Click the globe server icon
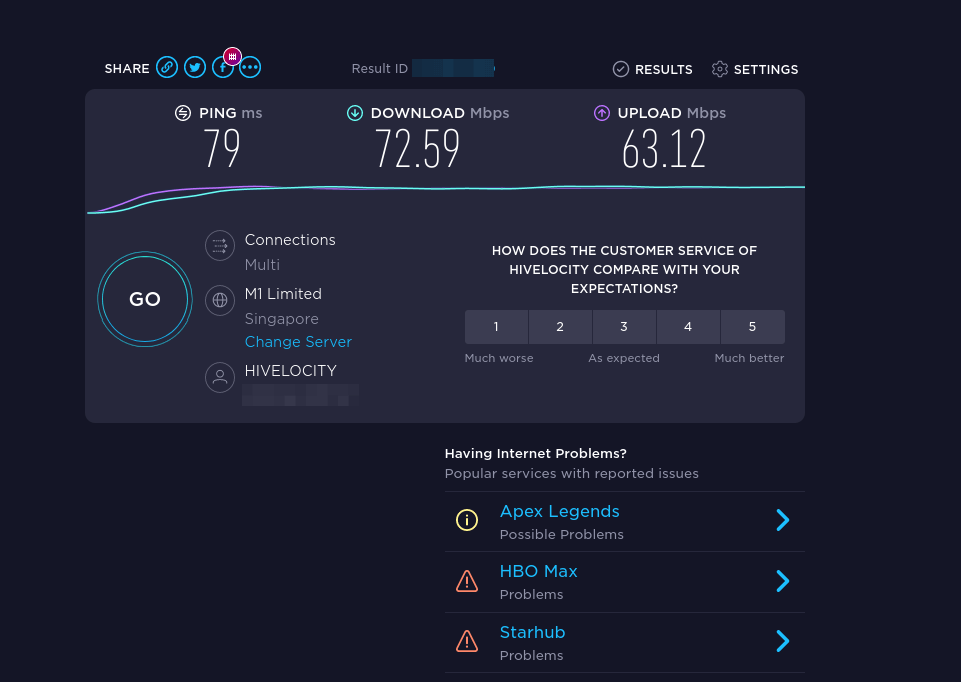Screen dimensions: 961x682 (220, 300)
